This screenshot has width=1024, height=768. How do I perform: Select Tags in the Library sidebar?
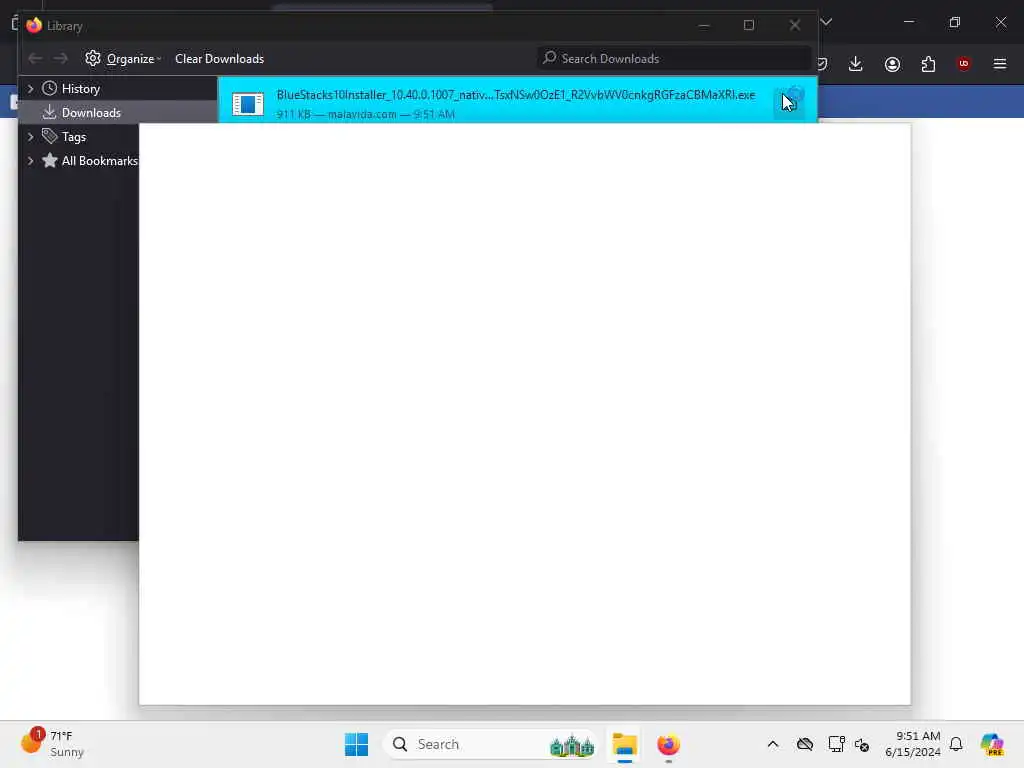click(x=73, y=136)
